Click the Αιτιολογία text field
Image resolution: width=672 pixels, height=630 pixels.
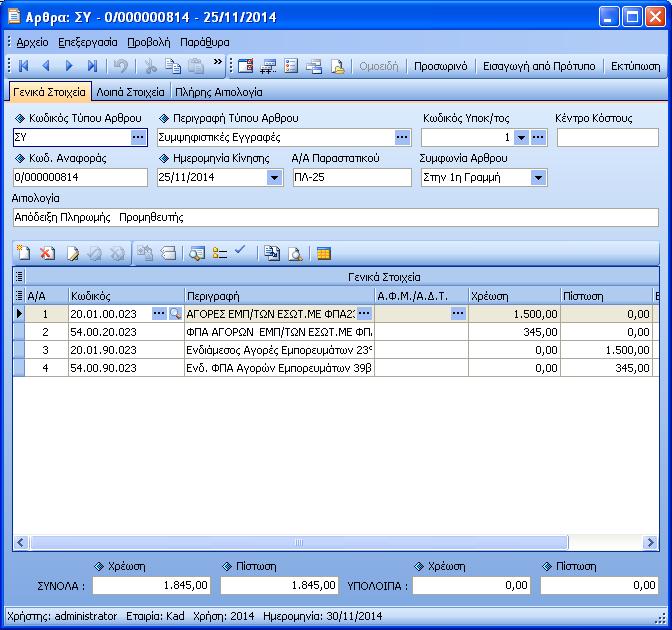click(x=336, y=217)
